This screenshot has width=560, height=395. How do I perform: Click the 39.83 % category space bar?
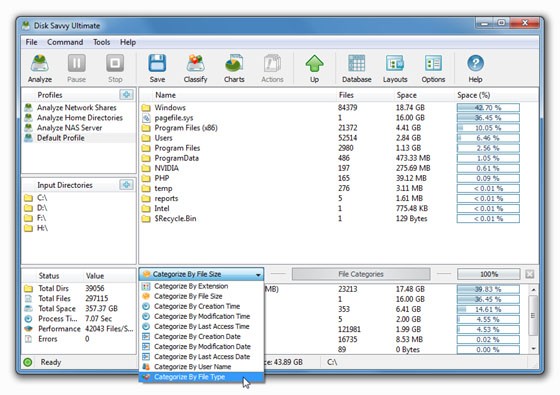coord(488,289)
